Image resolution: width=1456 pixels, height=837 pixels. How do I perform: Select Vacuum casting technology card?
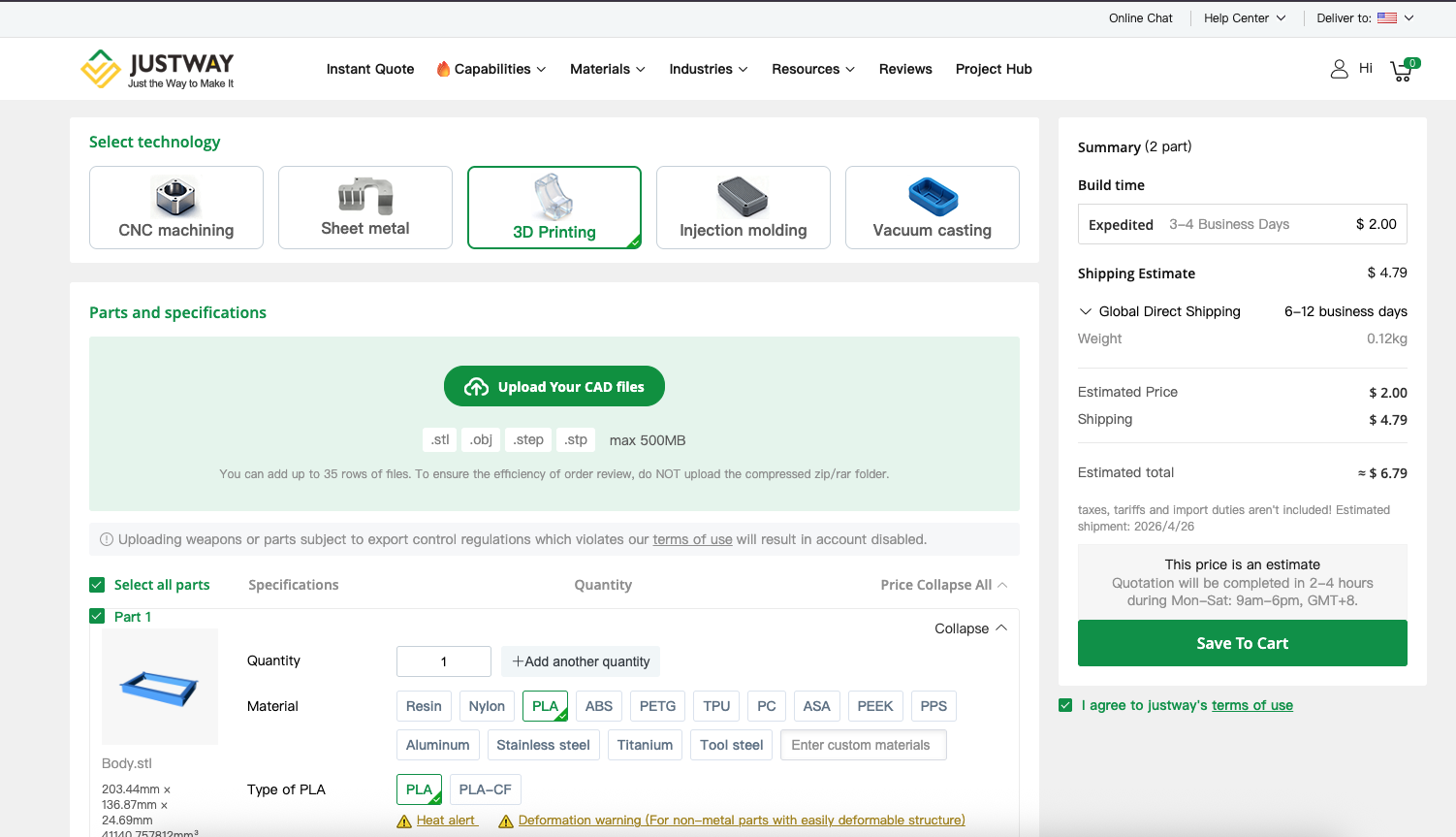click(933, 208)
